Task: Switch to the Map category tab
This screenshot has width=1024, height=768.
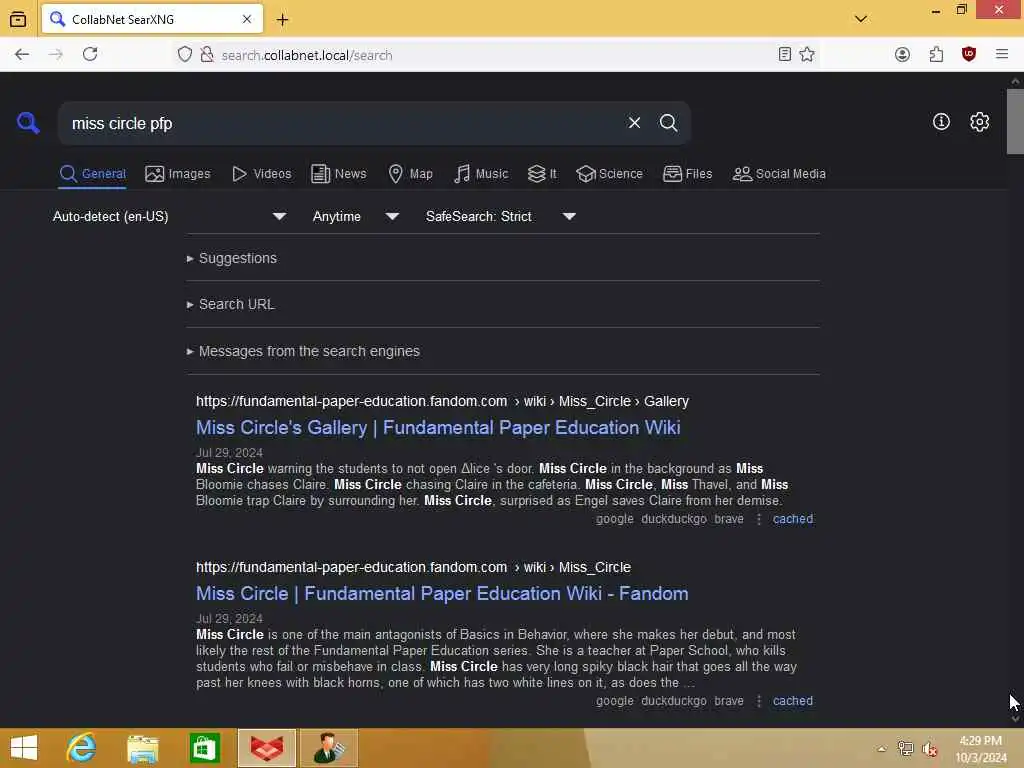Action: [410, 174]
